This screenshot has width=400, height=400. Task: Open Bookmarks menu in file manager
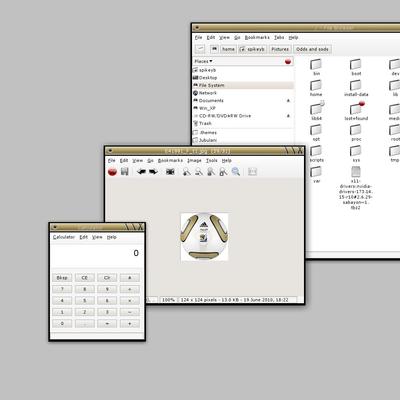click(x=257, y=37)
